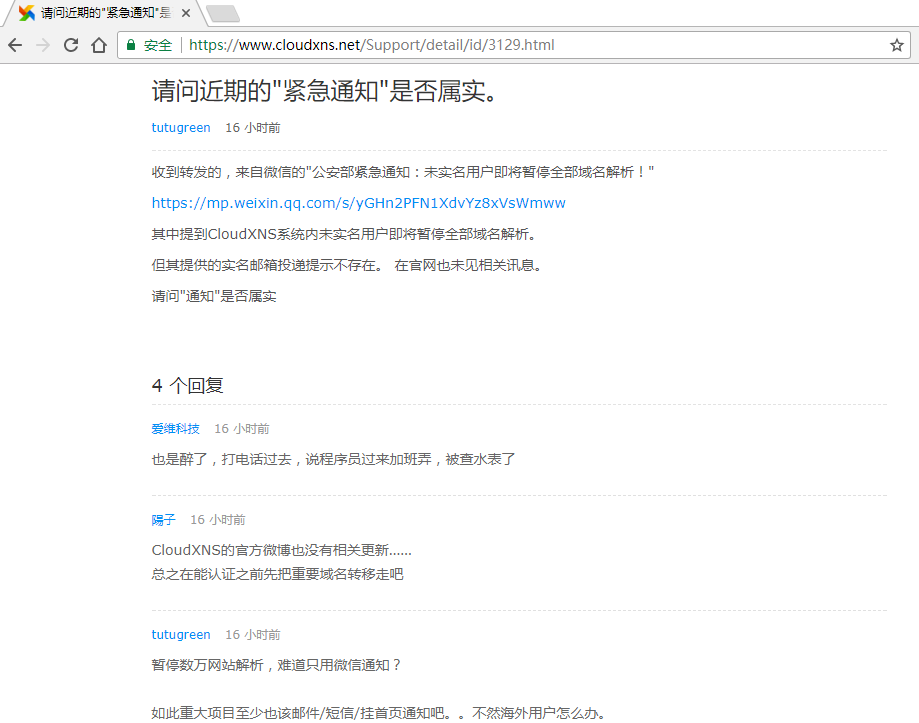
Task: Bookmark this page with the star icon
Action: pos(896,45)
